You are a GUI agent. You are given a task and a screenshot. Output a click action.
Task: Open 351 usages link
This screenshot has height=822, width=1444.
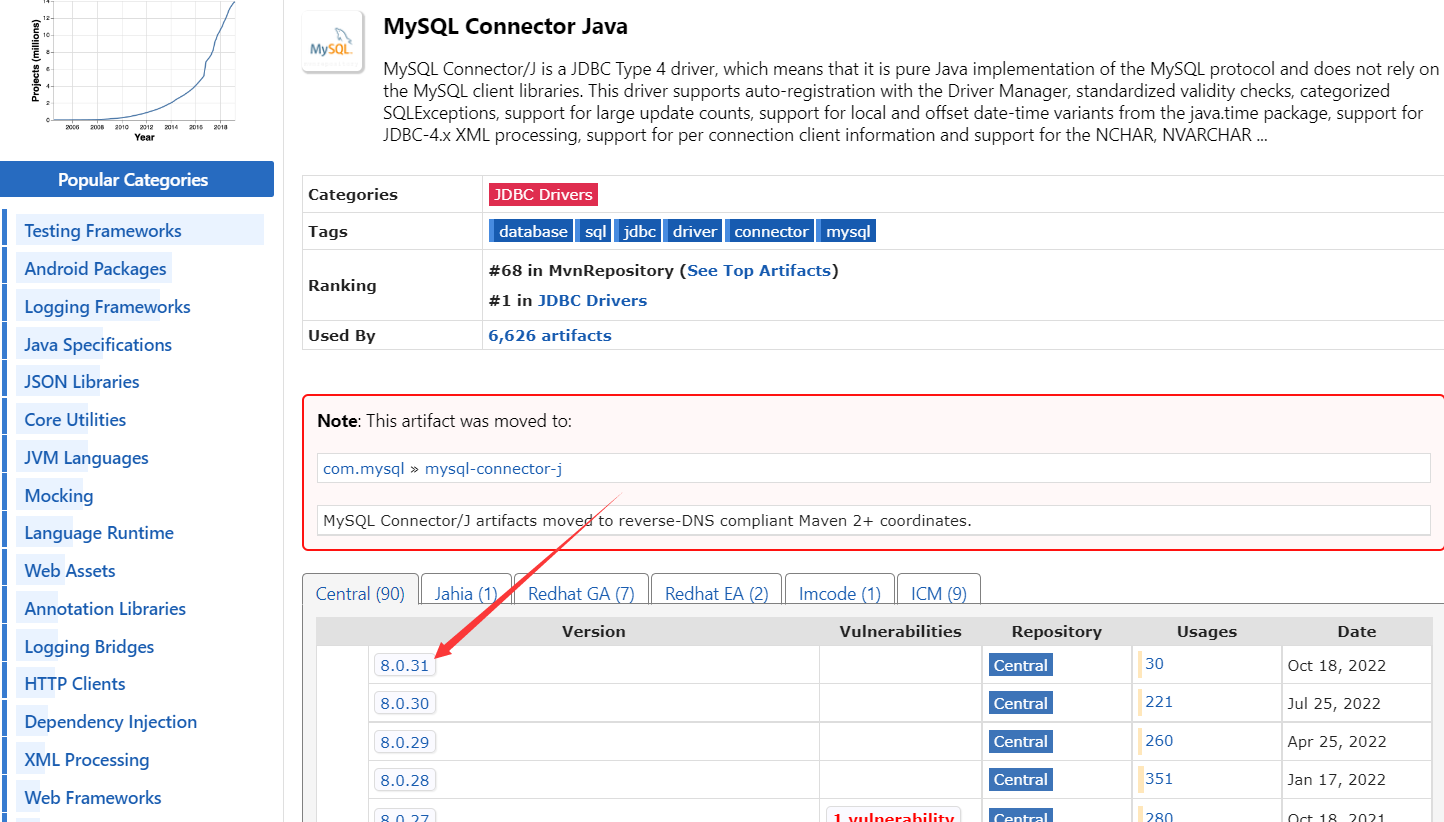point(1159,779)
